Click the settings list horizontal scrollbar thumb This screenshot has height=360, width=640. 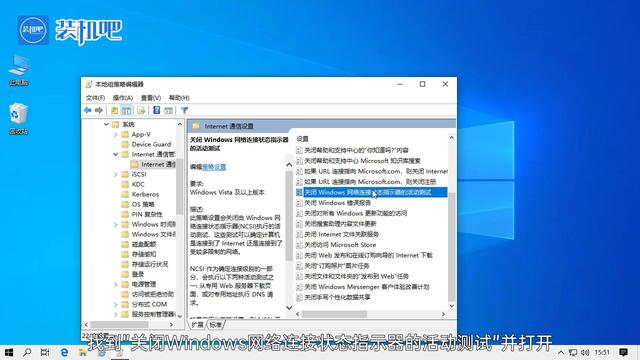(334, 314)
